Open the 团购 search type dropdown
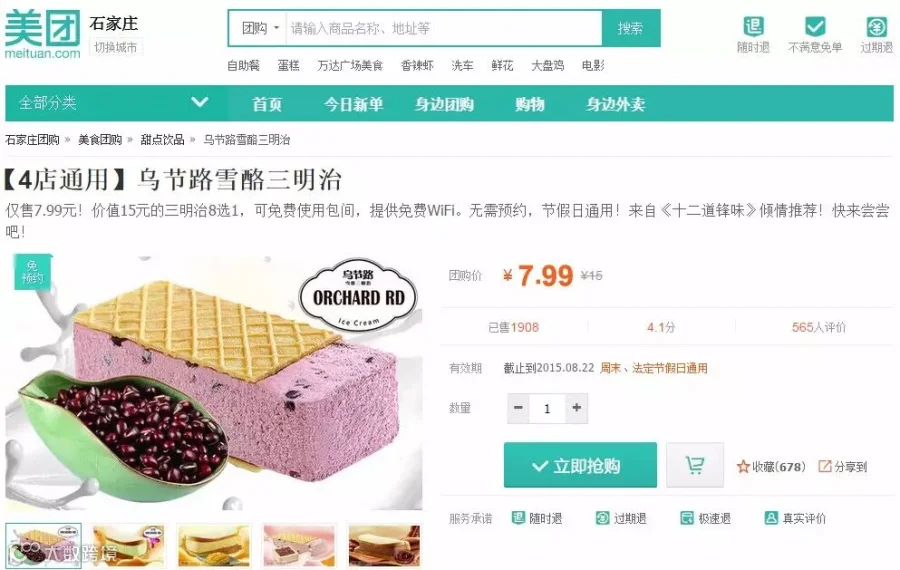The height and width of the screenshot is (570, 900). tap(260, 28)
